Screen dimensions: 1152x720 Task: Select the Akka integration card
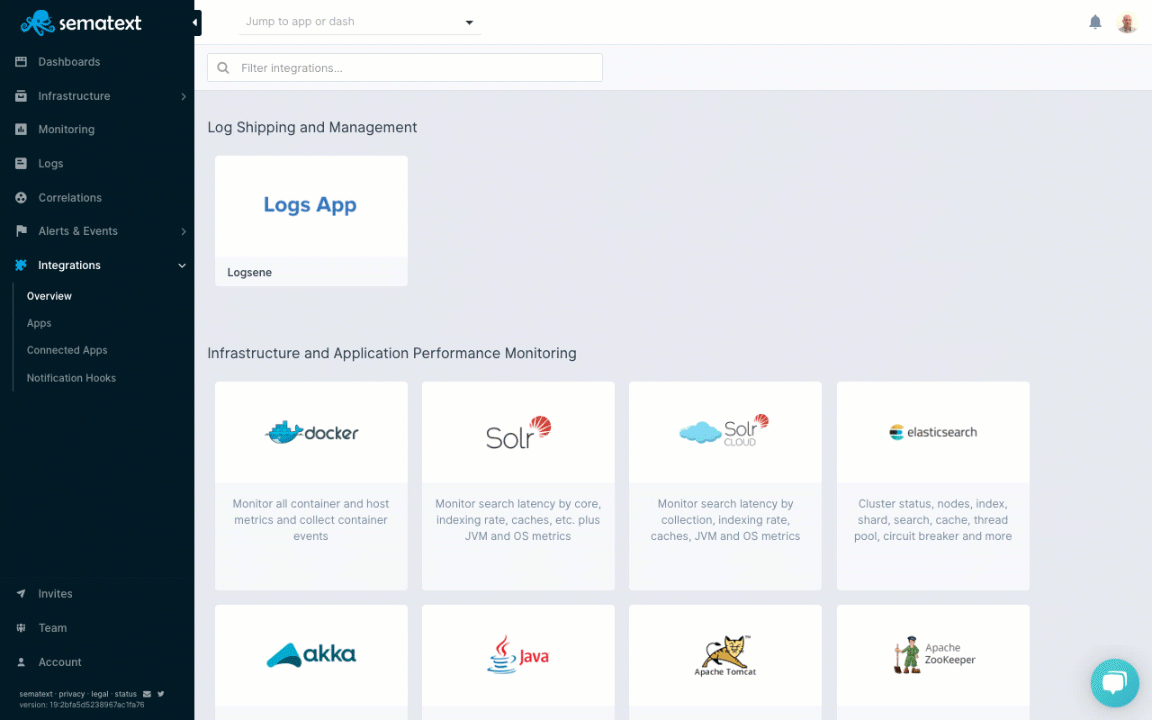[x=311, y=663]
